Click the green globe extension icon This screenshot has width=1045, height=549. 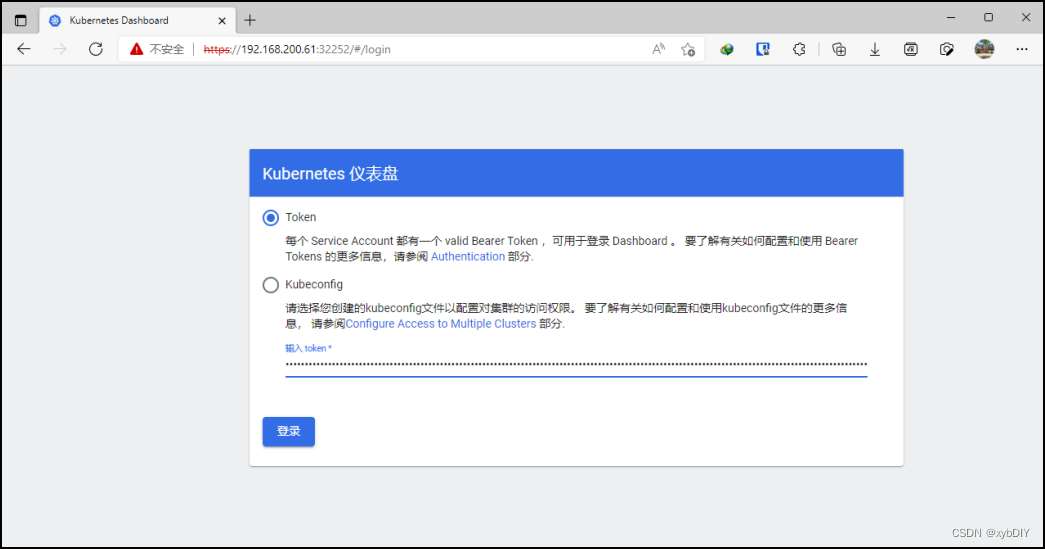pos(727,49)
